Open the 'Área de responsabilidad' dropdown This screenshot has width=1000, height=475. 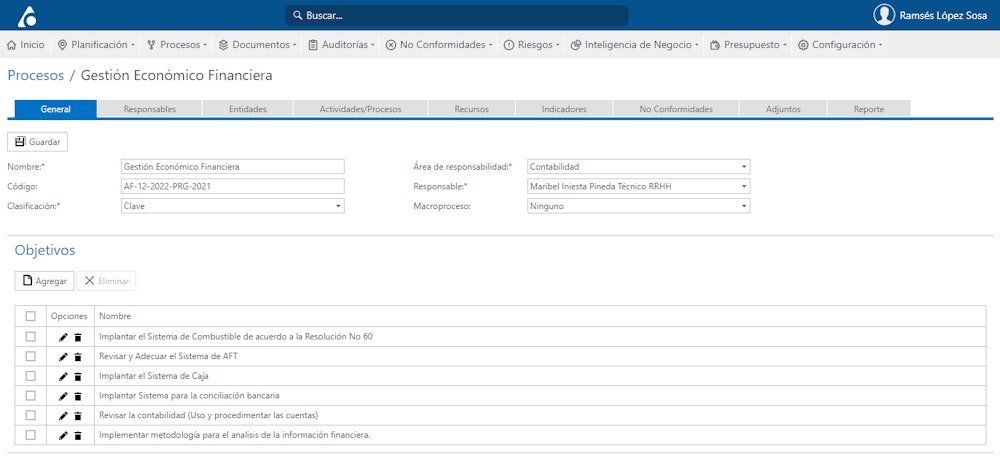pos(638,167)
